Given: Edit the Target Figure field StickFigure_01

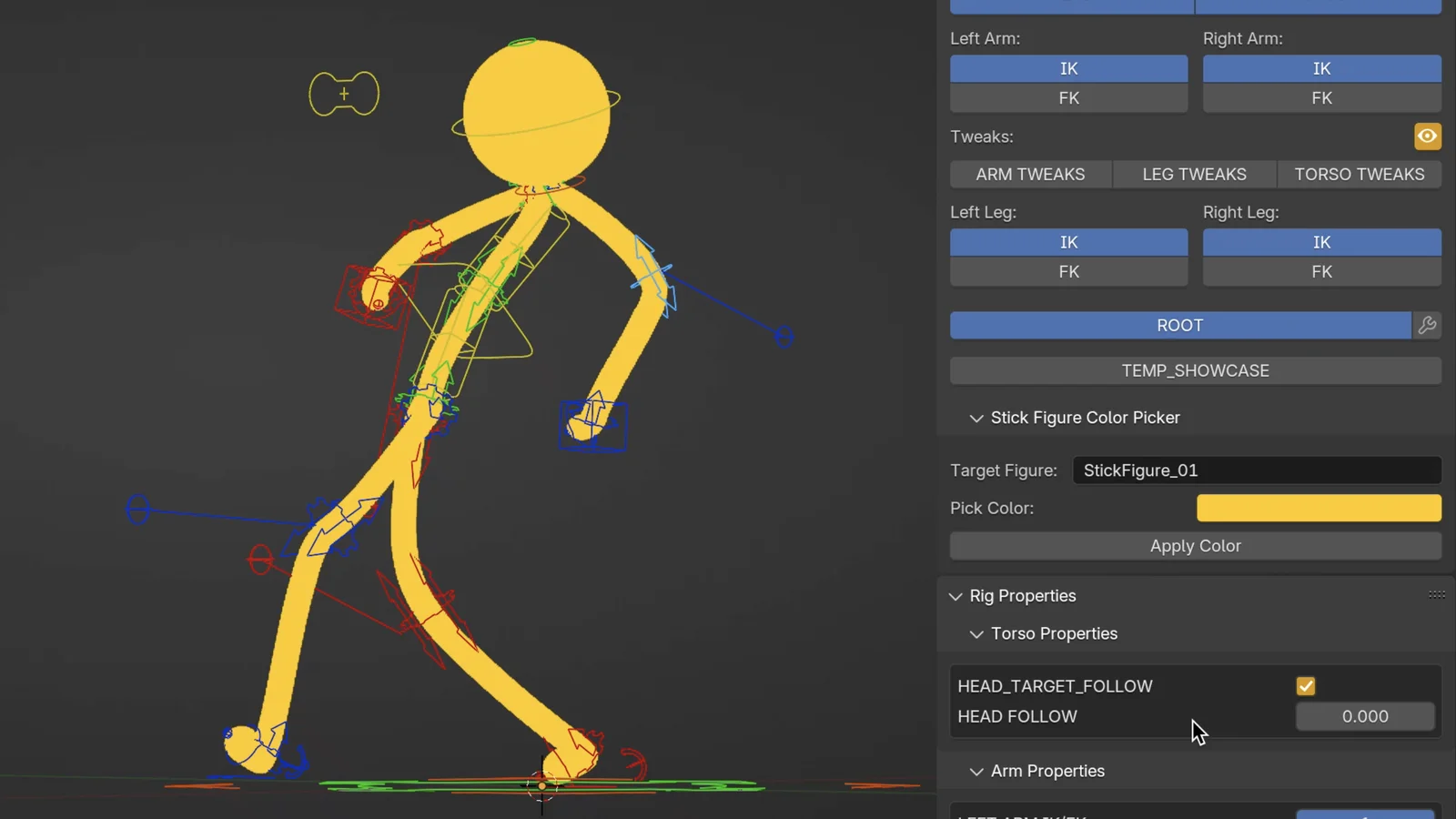Looking at the screenshot, I should pyautogui.click(x=1257, y=470).
